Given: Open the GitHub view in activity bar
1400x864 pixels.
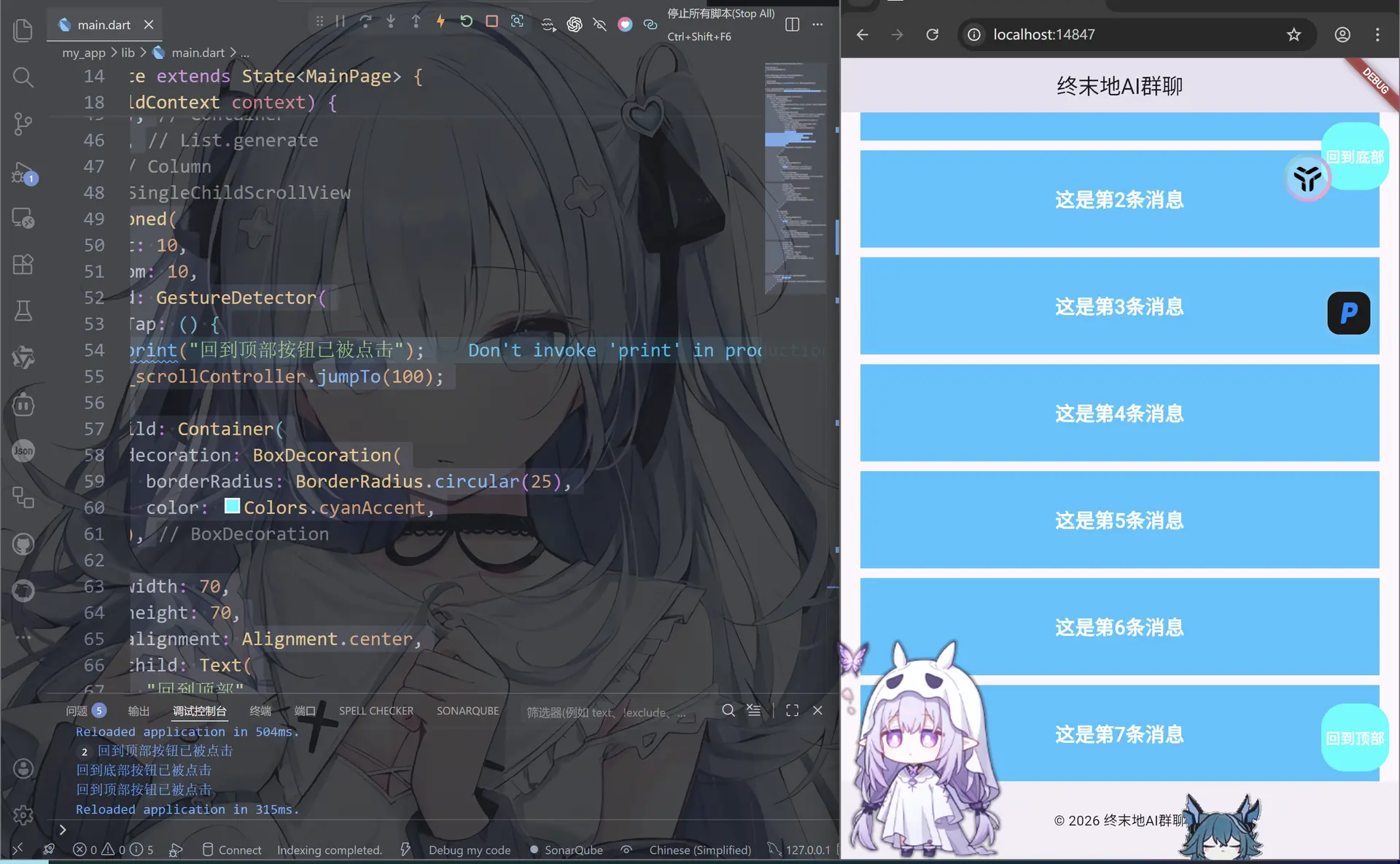Looking at the screenshot, I should 23,544.
